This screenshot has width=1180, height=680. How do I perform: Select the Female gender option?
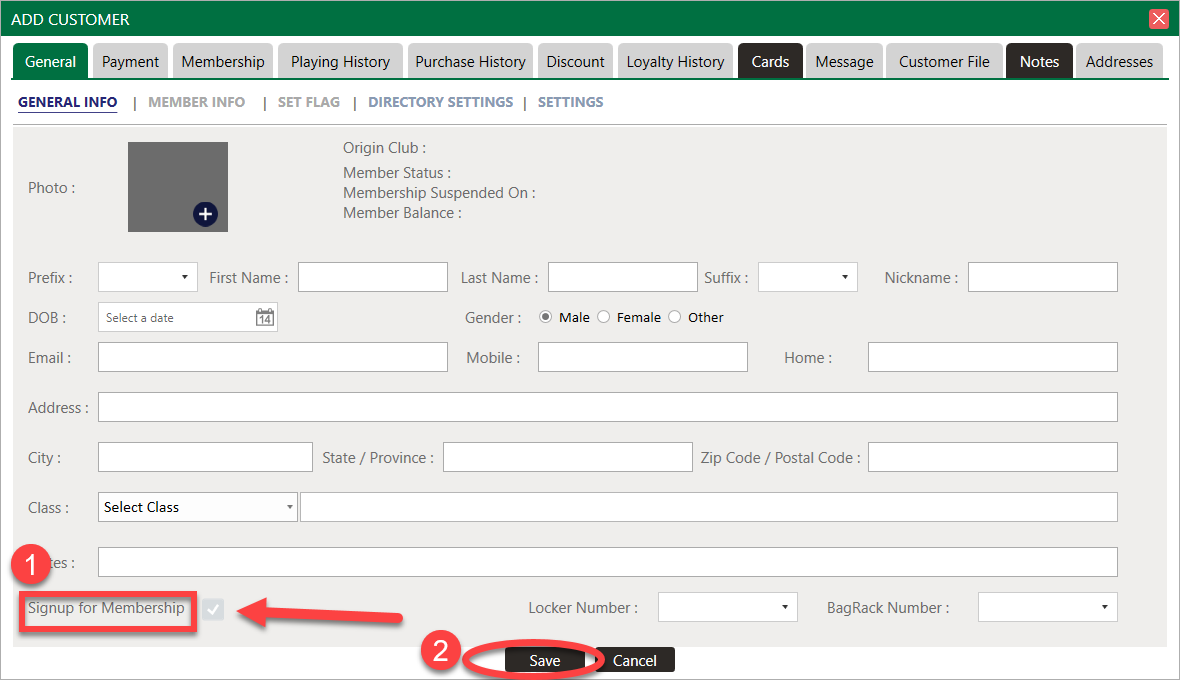point(604,317)
